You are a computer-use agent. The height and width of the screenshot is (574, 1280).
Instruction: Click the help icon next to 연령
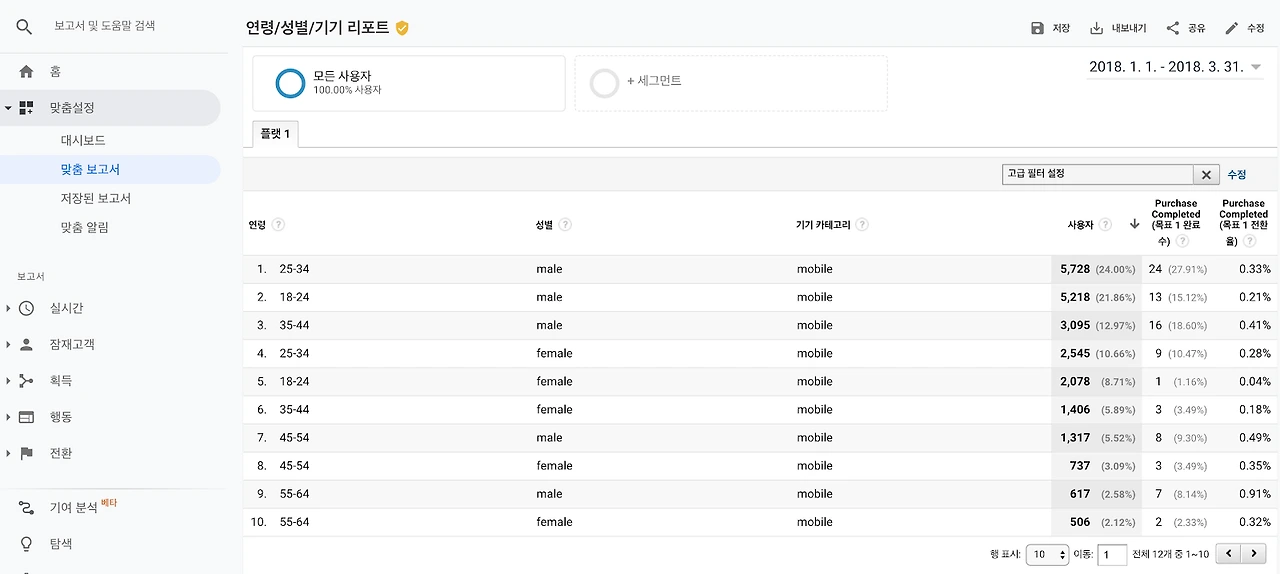coord(278,224)
